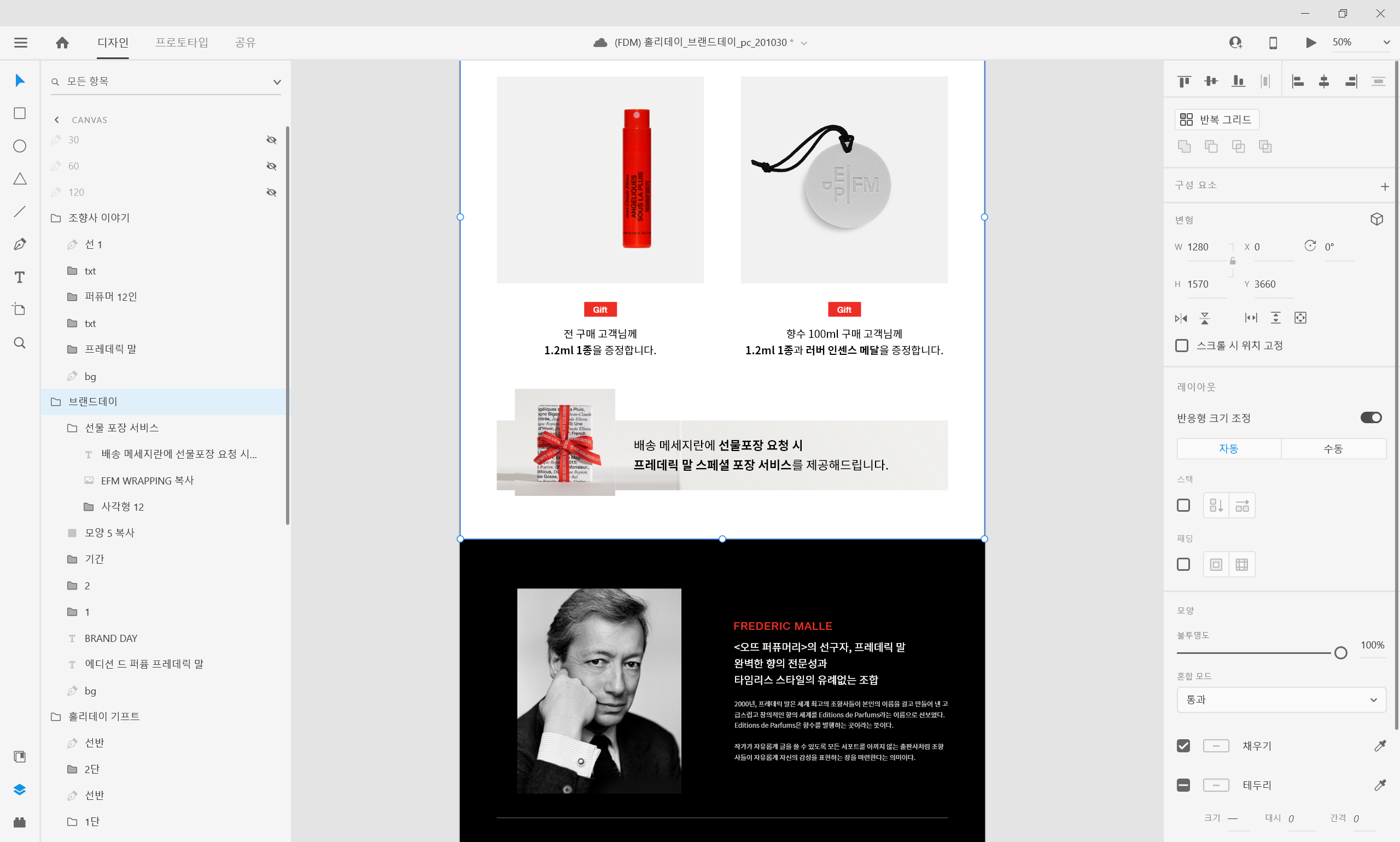This screenshot has width=1400, height=842.
Task: Enable fix position when scrolling checkbox
Action: point(1182,346)
